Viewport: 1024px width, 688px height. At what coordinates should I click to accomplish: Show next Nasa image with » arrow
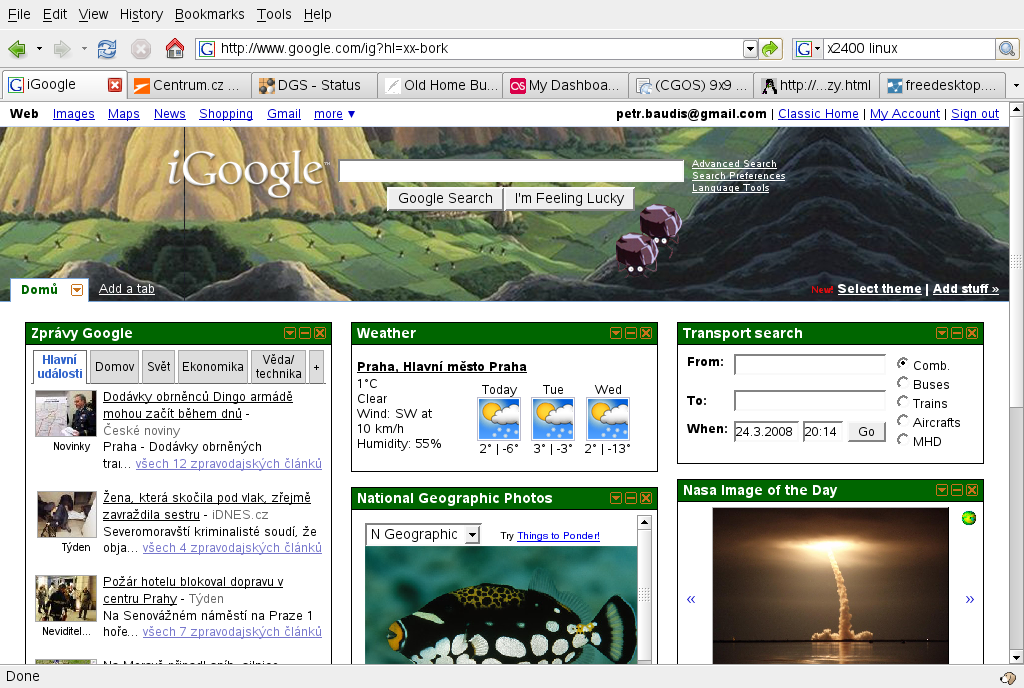pos(970,599)
